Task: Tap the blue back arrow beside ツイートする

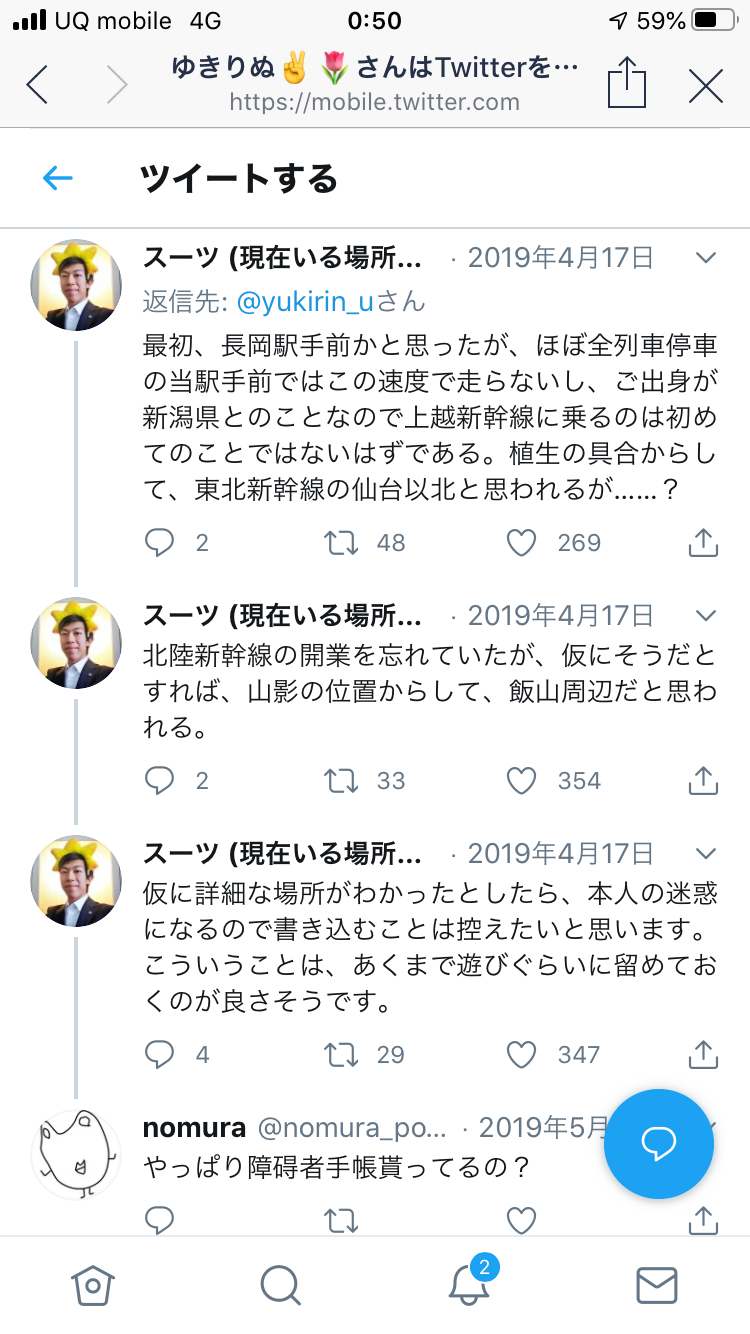Action: (58, 178)
